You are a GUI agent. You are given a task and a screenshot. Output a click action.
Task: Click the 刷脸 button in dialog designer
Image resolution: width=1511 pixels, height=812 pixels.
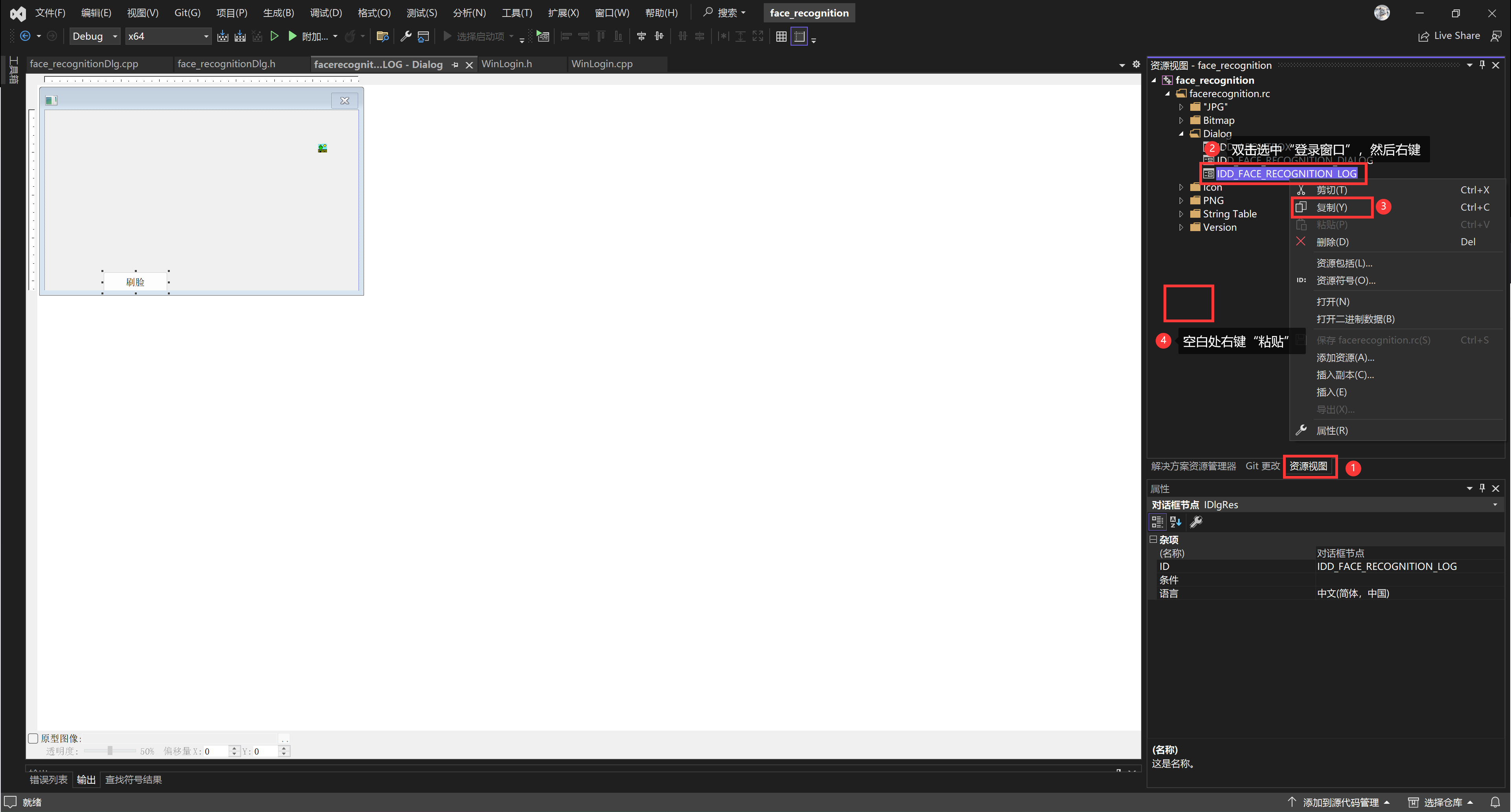[x=136, y=282]
